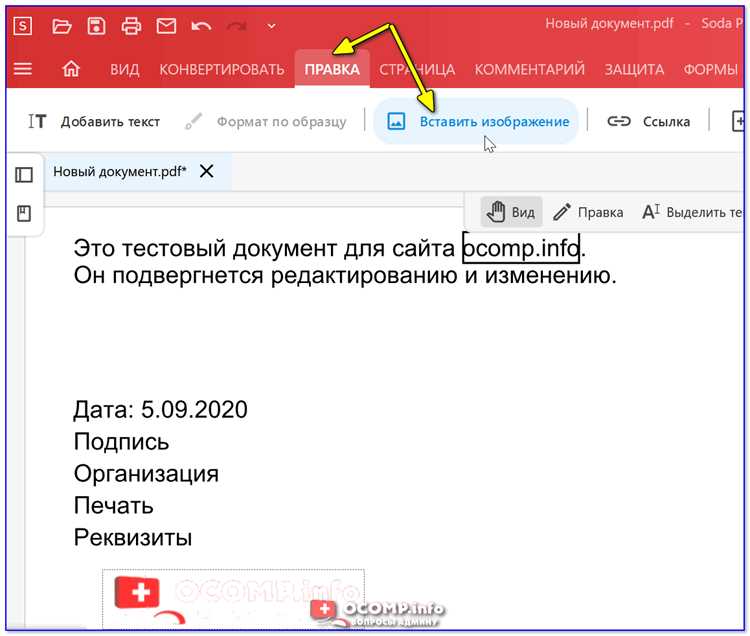Select the ПРАВКА tab

coord(332,70)
